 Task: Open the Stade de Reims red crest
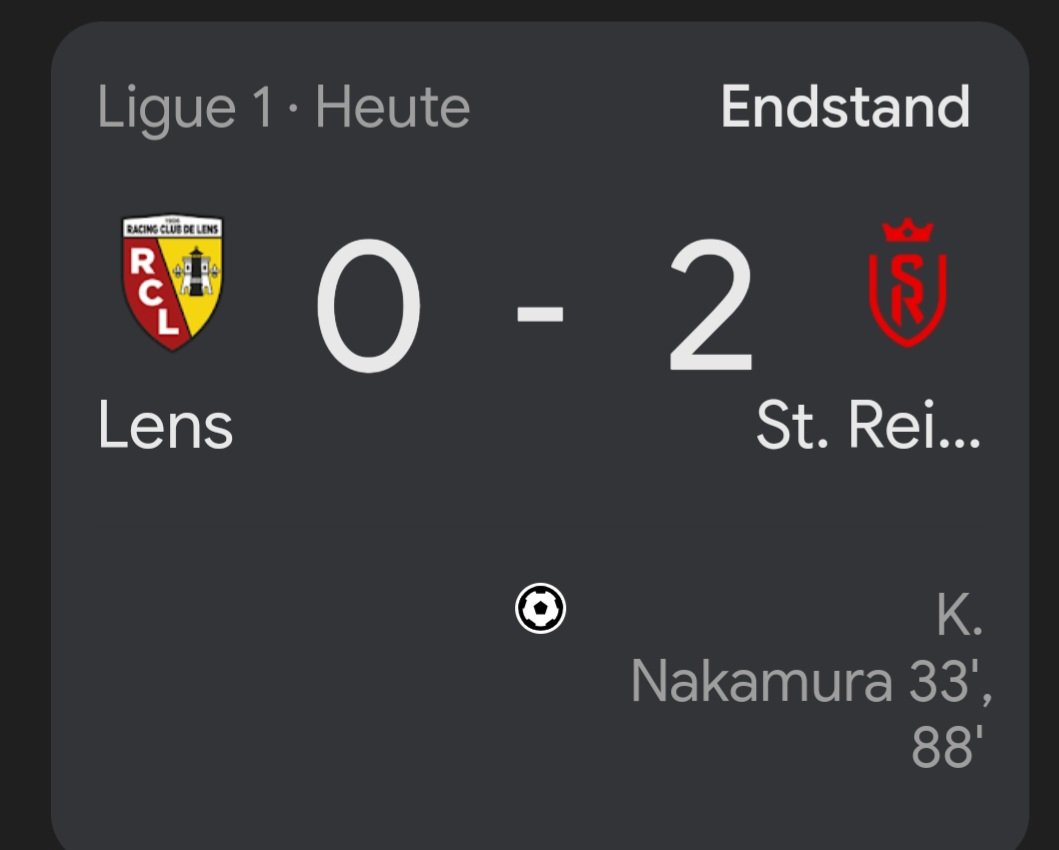(x=908, y=283)
